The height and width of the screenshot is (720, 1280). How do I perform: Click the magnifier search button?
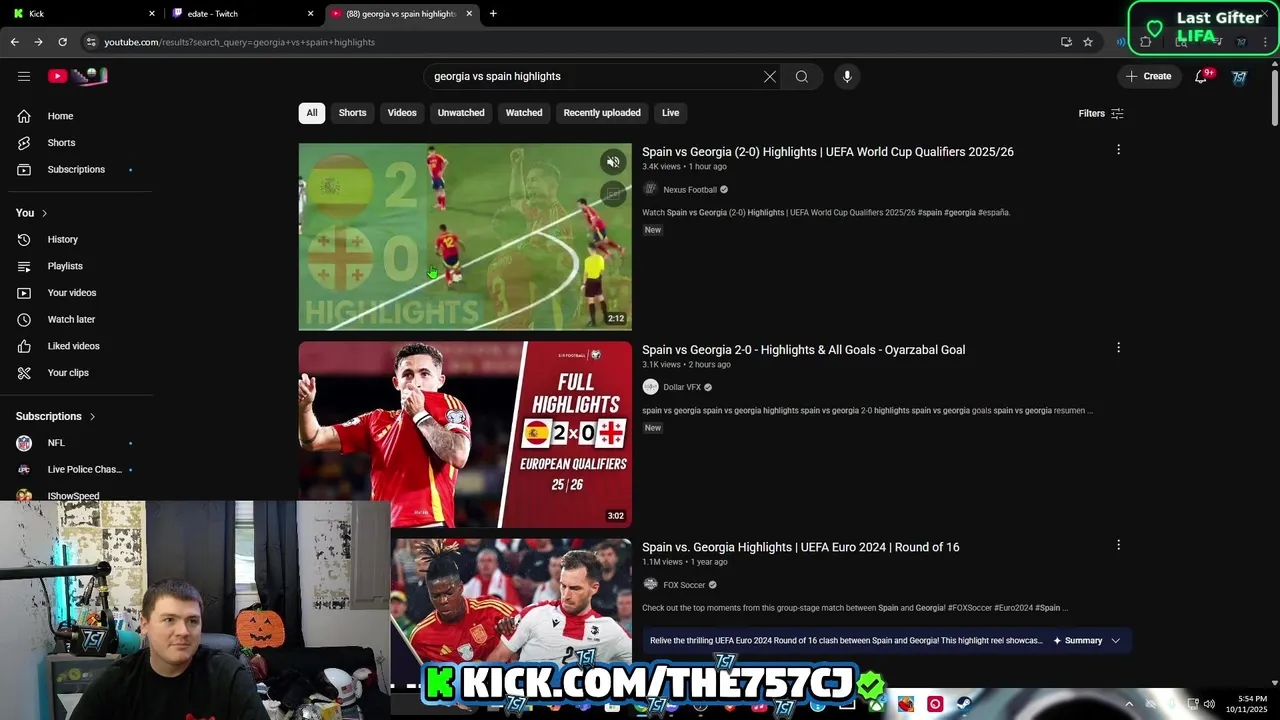(802, 76)
